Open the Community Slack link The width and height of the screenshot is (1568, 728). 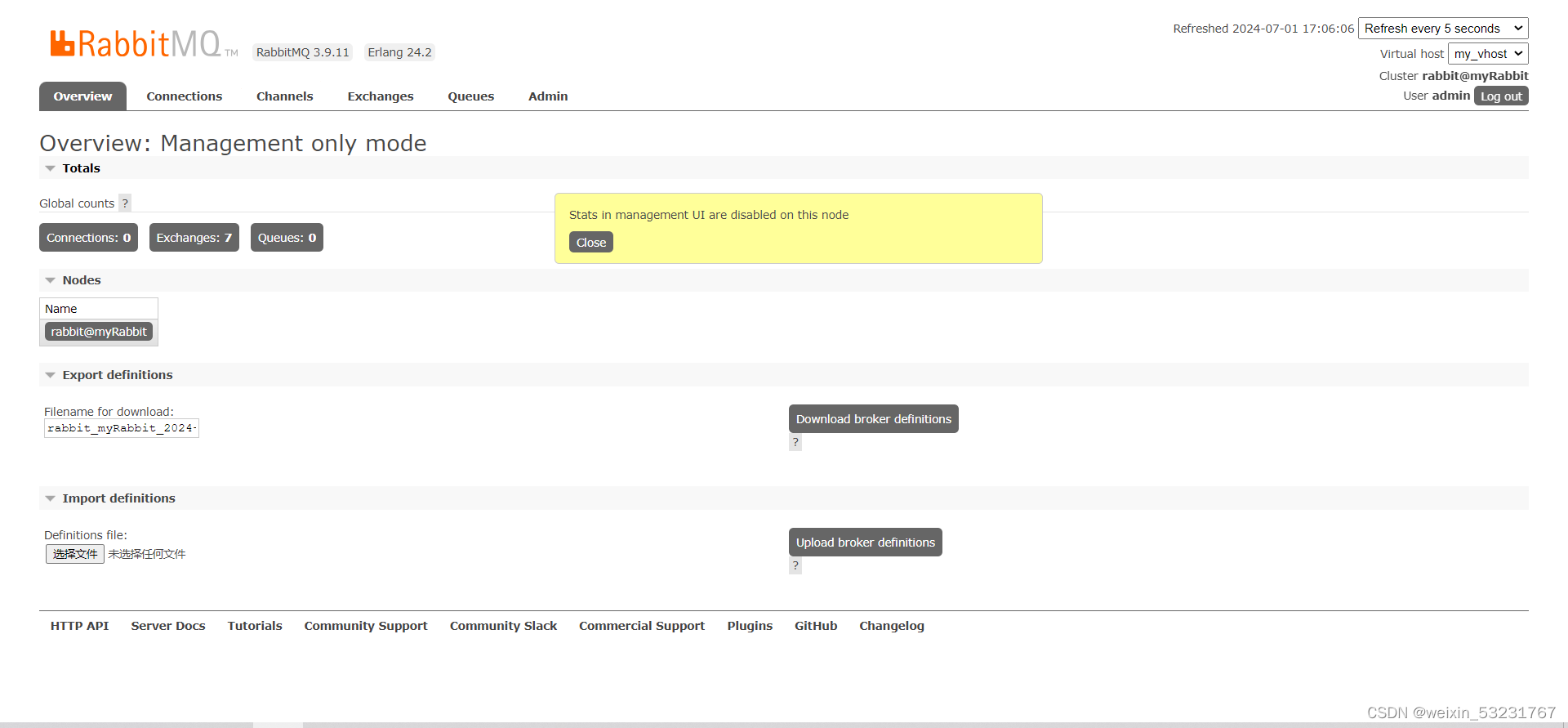click(503, 626)
